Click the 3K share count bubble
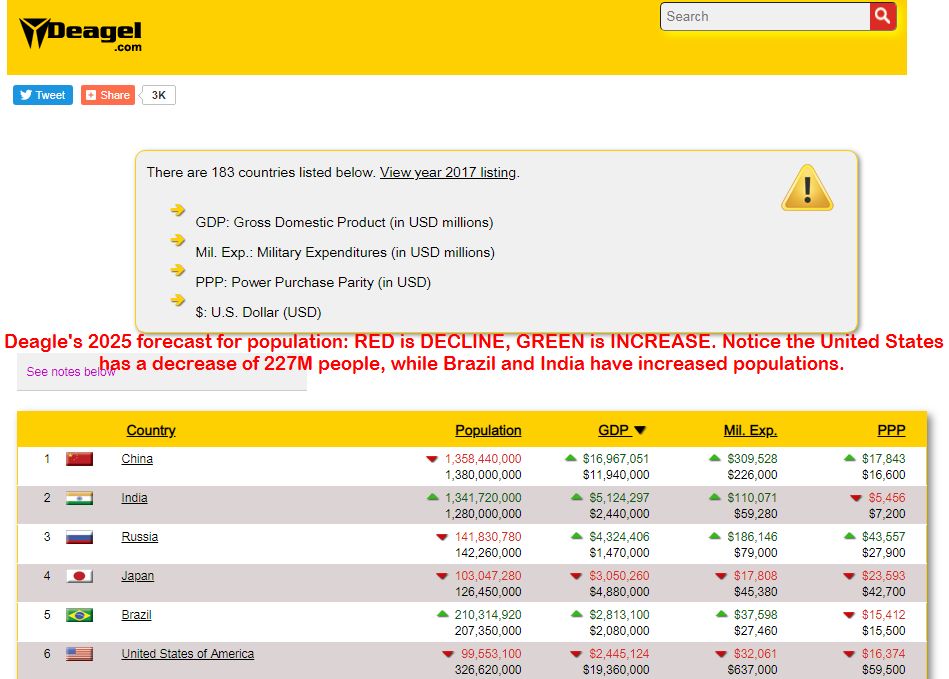This screenshot has height=679, width=949. pos(159,95)
